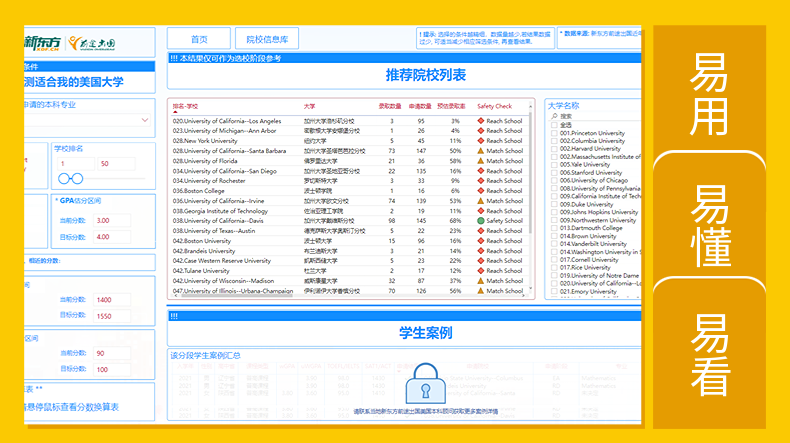Viewport: 790px width, 443px height.
Task: Click the magnifier icon in 大学名称 panel
Action: tap(554, 116)
